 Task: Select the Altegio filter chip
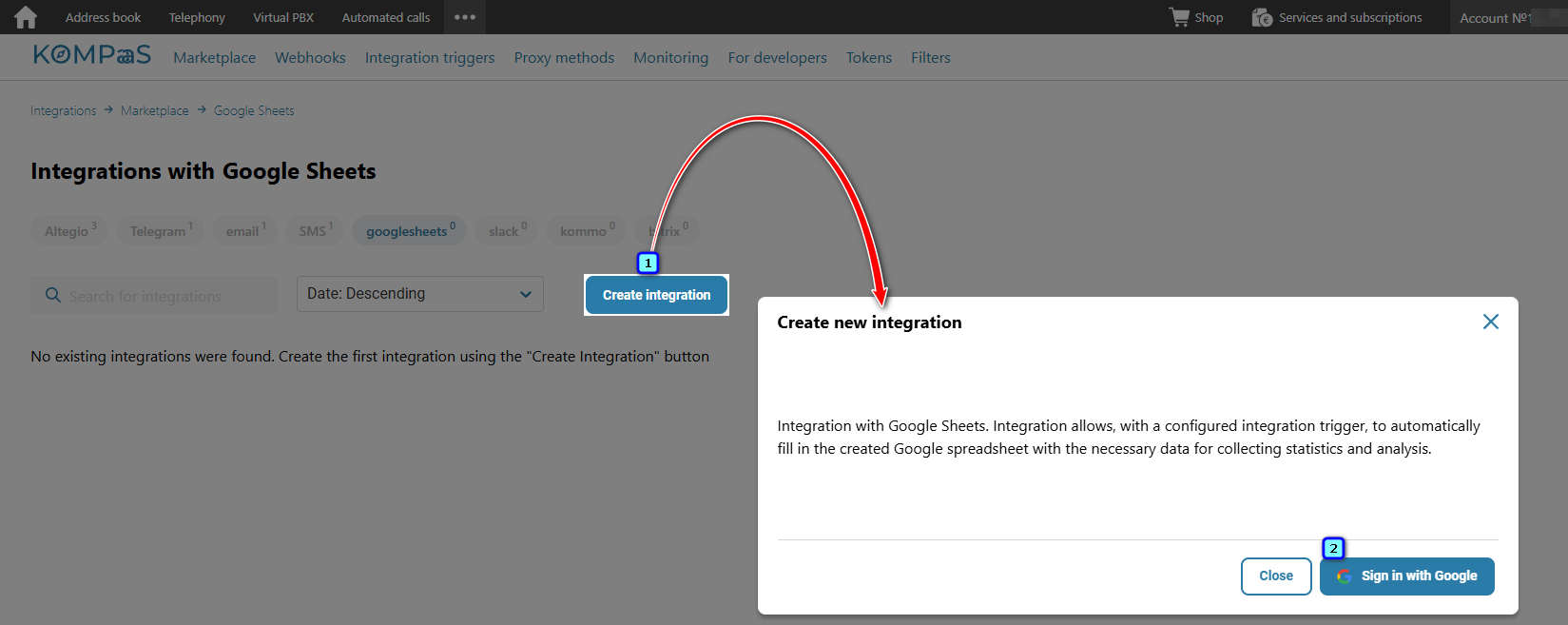coord(69,230)
